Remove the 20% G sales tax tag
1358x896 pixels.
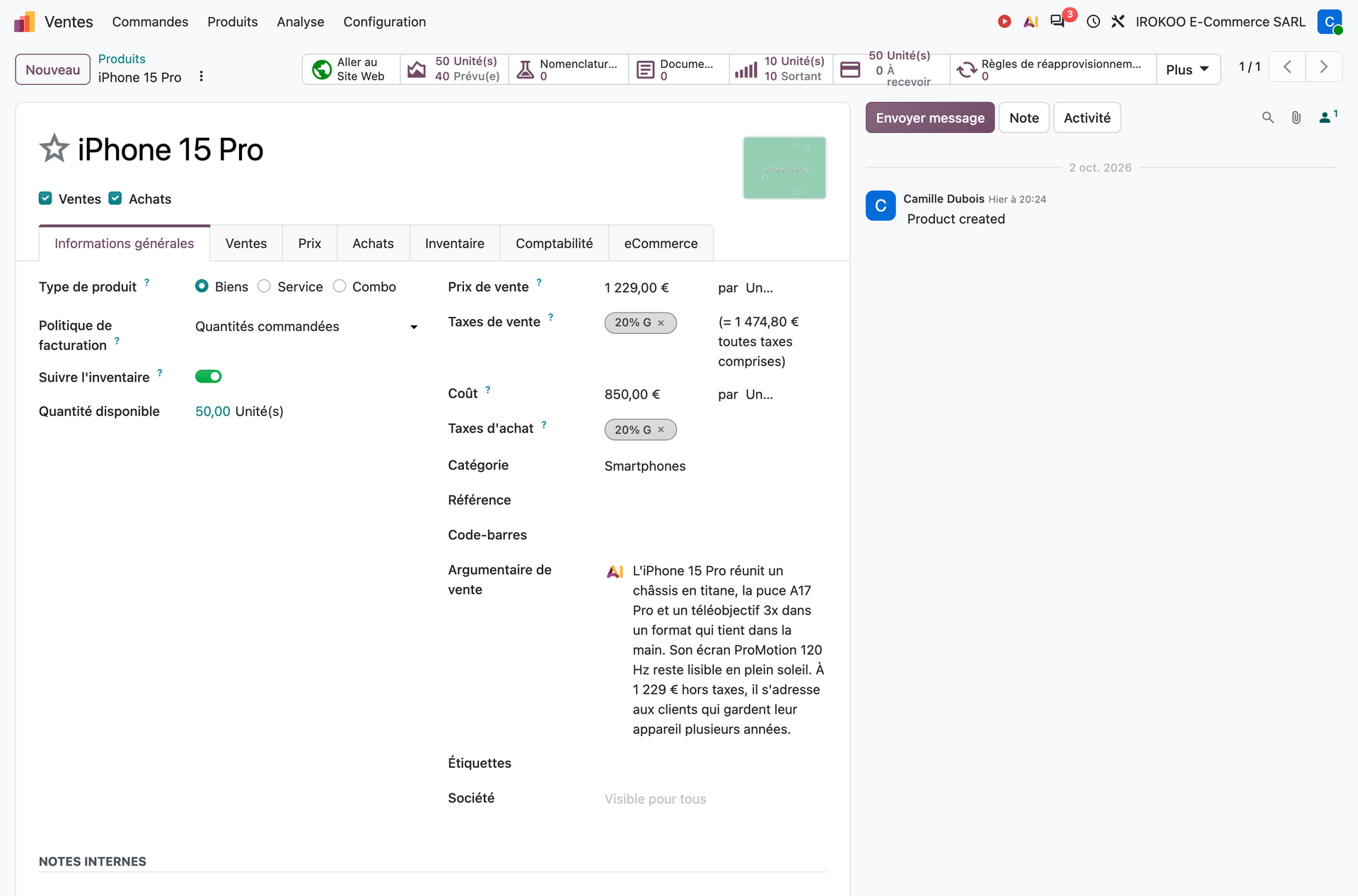tap(661, 323)
